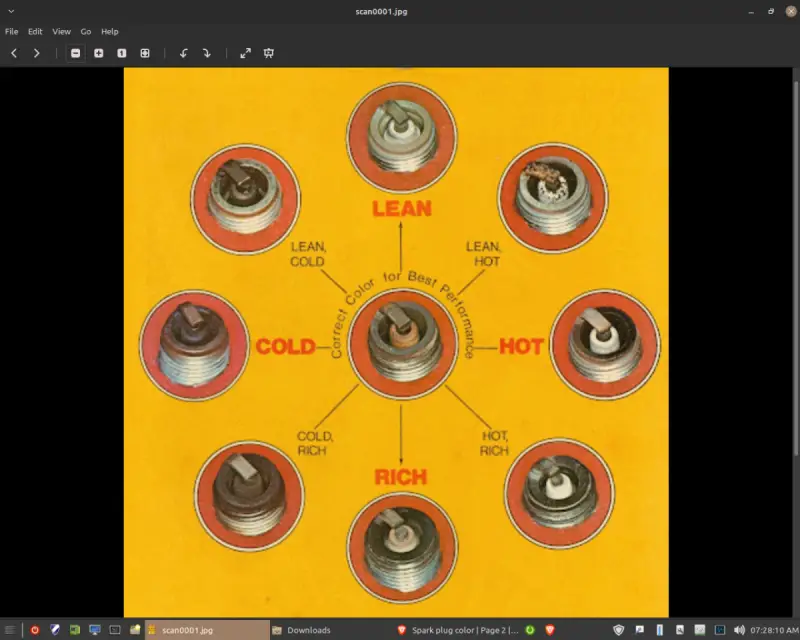Rotate image clockwise
Screen dimensions: 800x640
click(207, 53)
